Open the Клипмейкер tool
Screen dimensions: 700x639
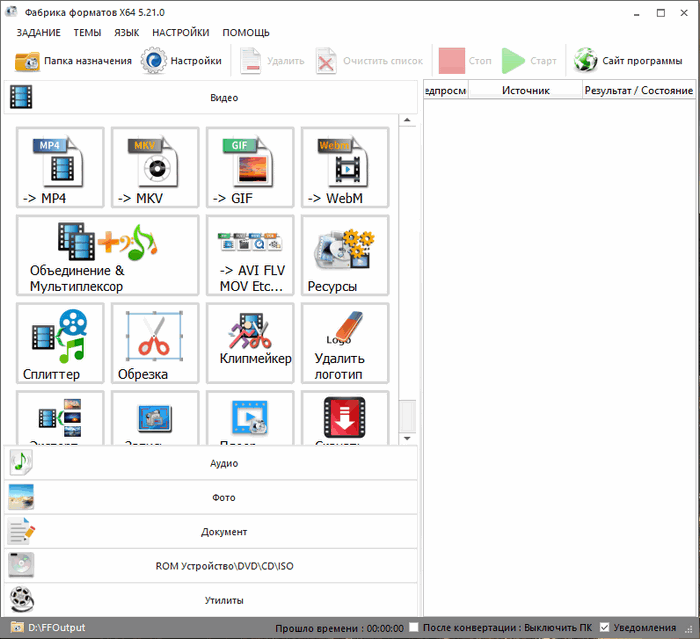[x=250, y=343]
